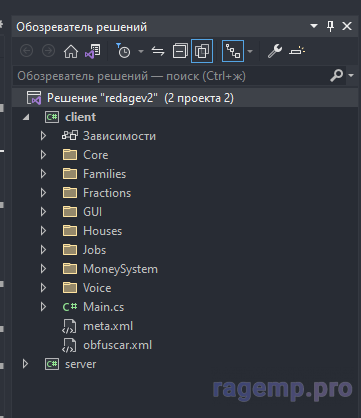Toggle the preview selected items icon

(x=297, y=51)
